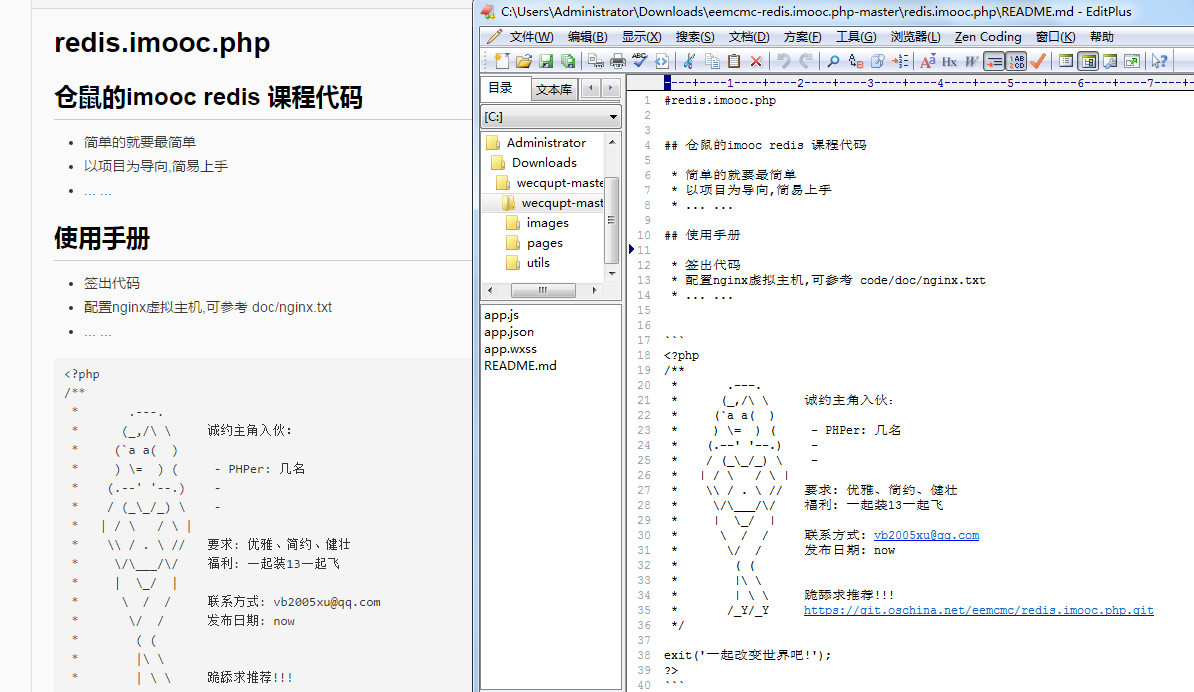Open Replace with the A-to-B icon
This screenshot has width=1194, height=692.
click(856, 61)
